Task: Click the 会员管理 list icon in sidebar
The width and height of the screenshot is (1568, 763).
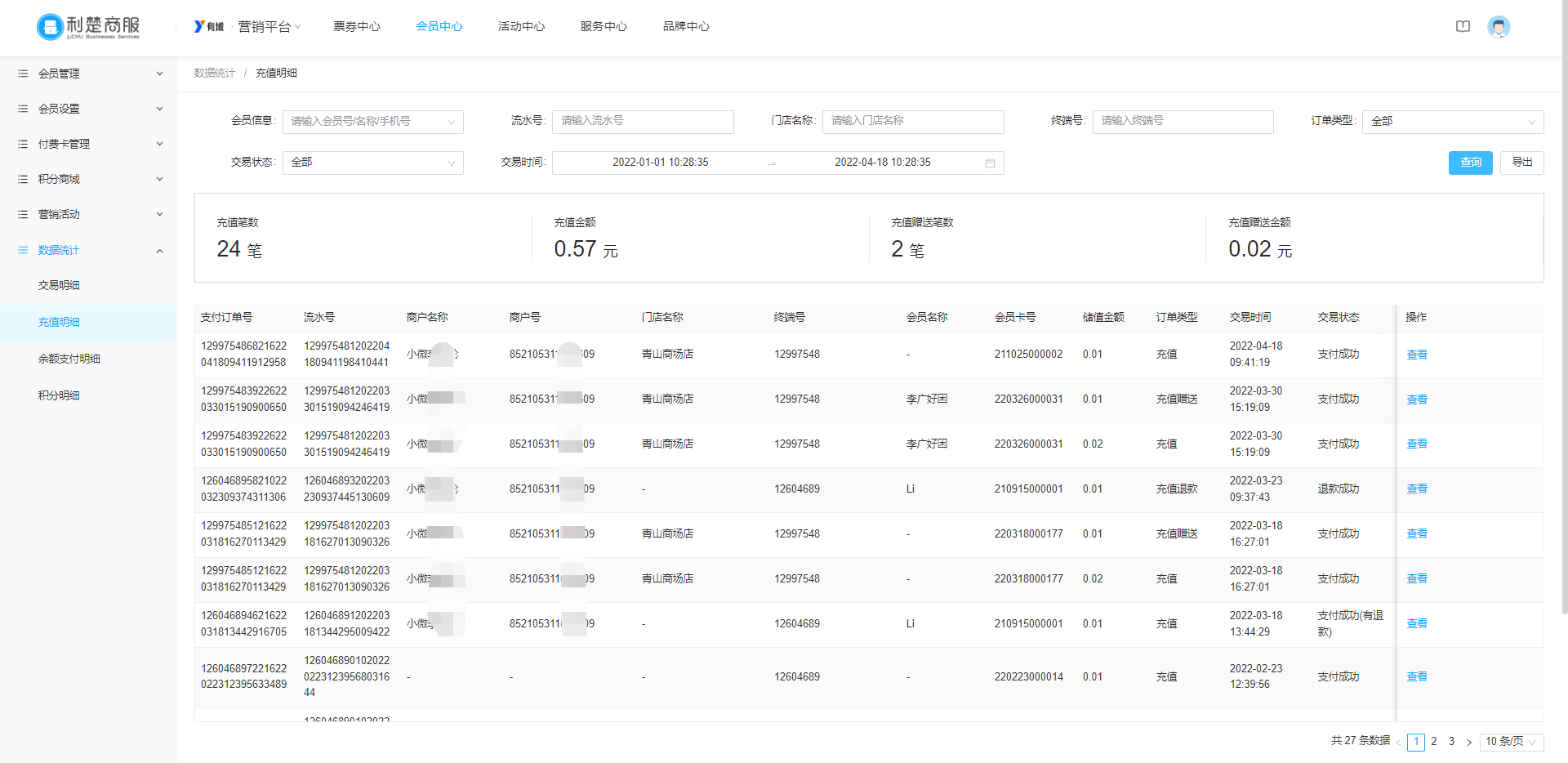Action: coord(23,74)
